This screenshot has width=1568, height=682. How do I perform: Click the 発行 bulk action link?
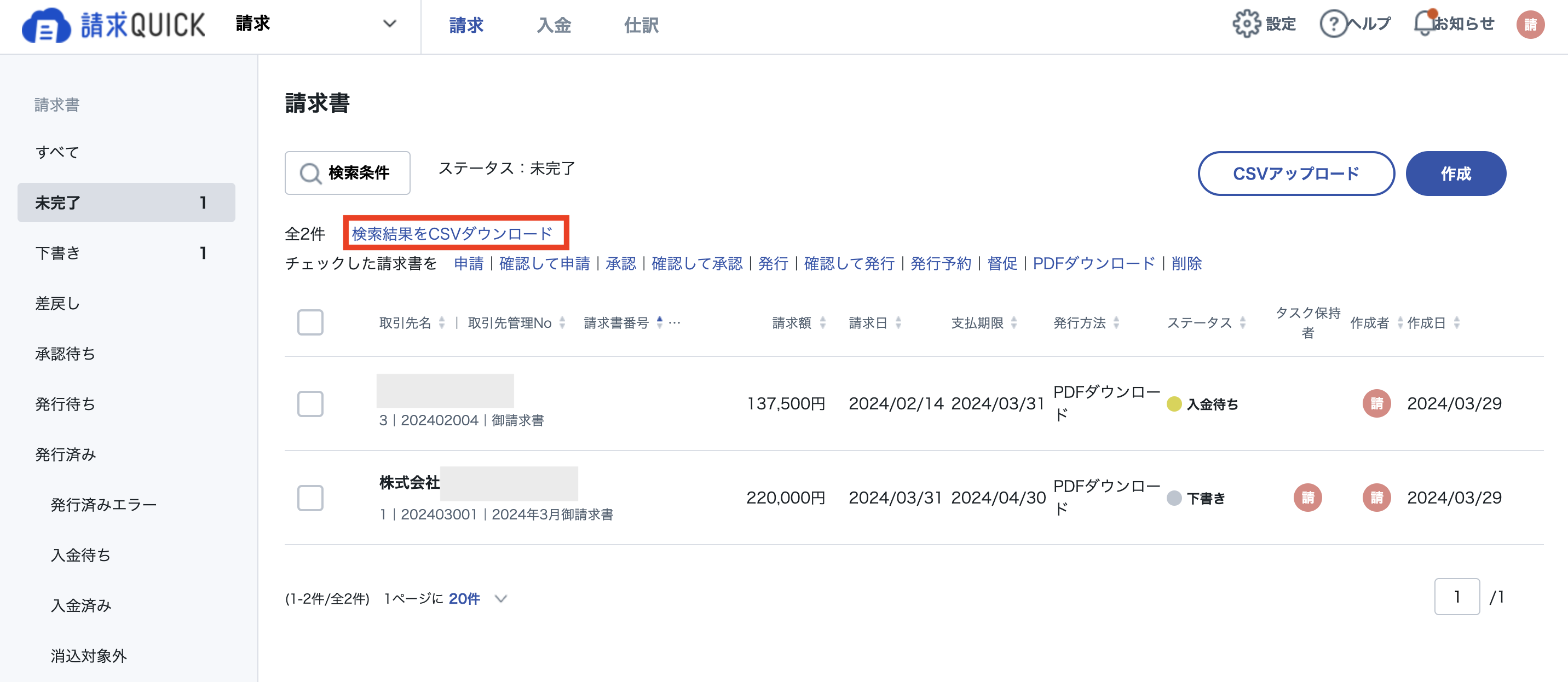click(773, 264)
